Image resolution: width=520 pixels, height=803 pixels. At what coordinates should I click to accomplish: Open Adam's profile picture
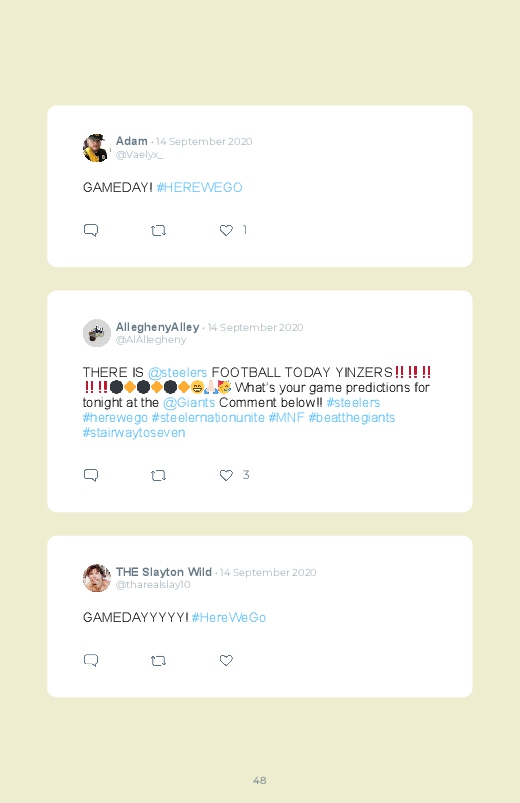tap(96, 147)
